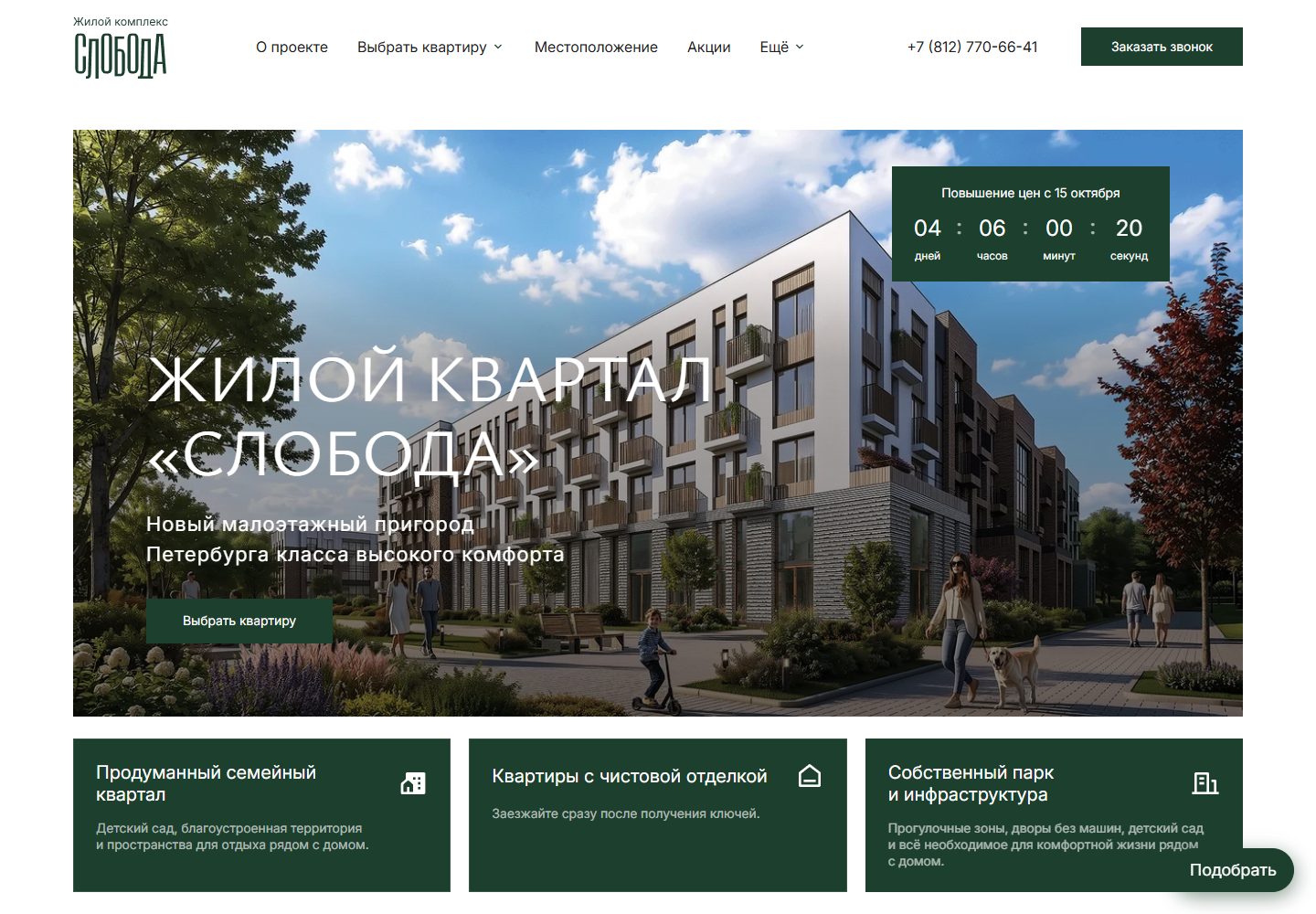This screenshot has height=914, width=1316.
Task: Call the phone number +7 (812) 770-66-41
Action: [x=972, y=47]
